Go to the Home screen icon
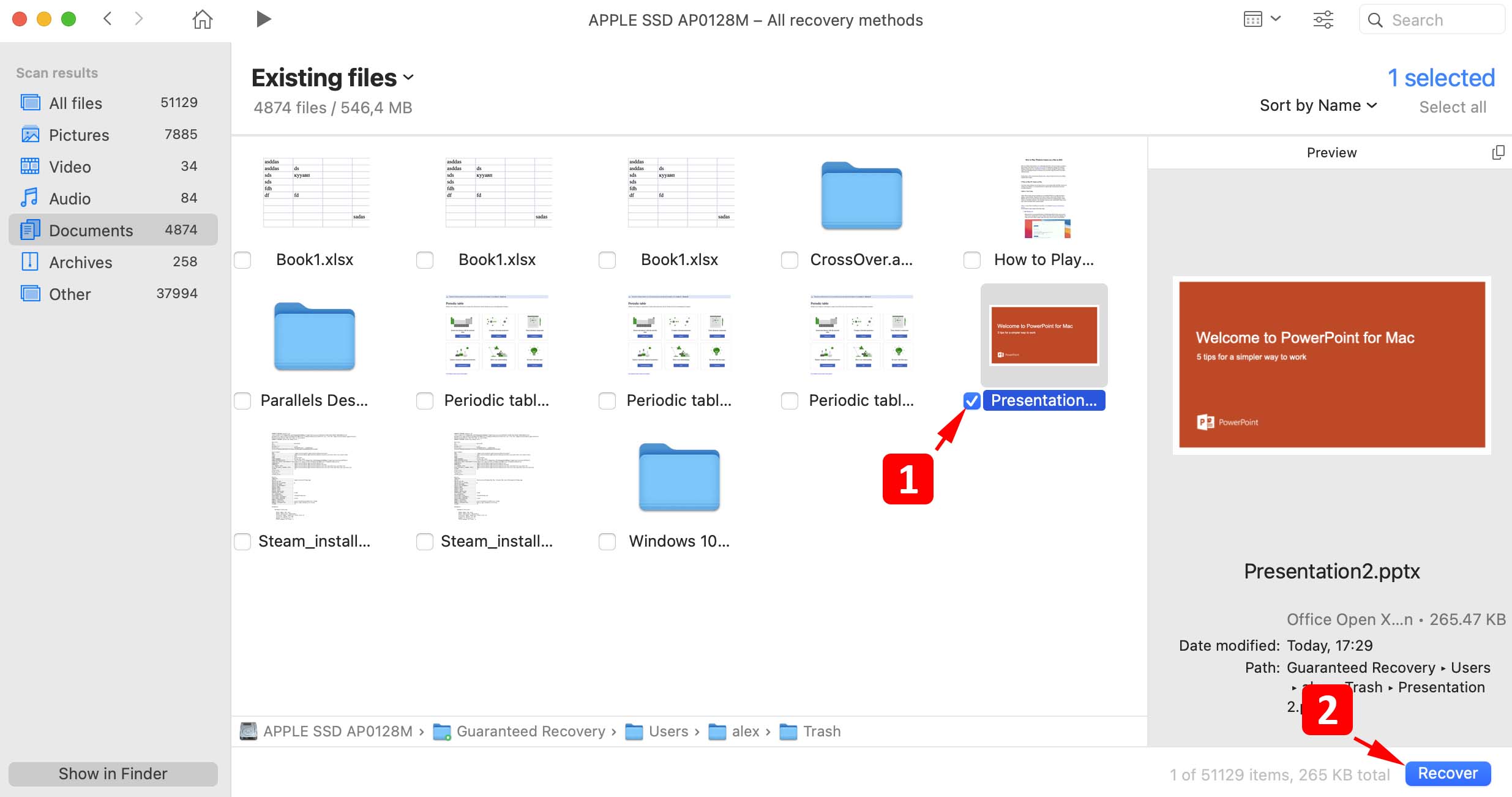1512x797 pixels. [202, 20]
